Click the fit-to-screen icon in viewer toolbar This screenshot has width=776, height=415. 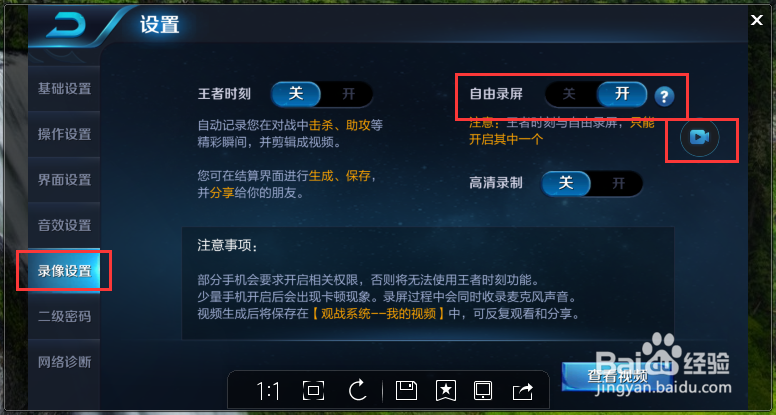313,391
